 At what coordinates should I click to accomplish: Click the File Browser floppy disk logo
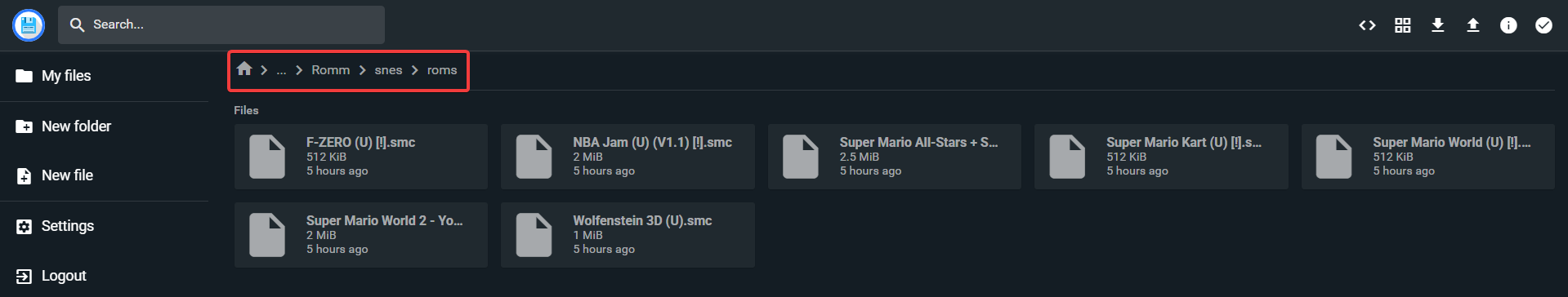point(29,25)
